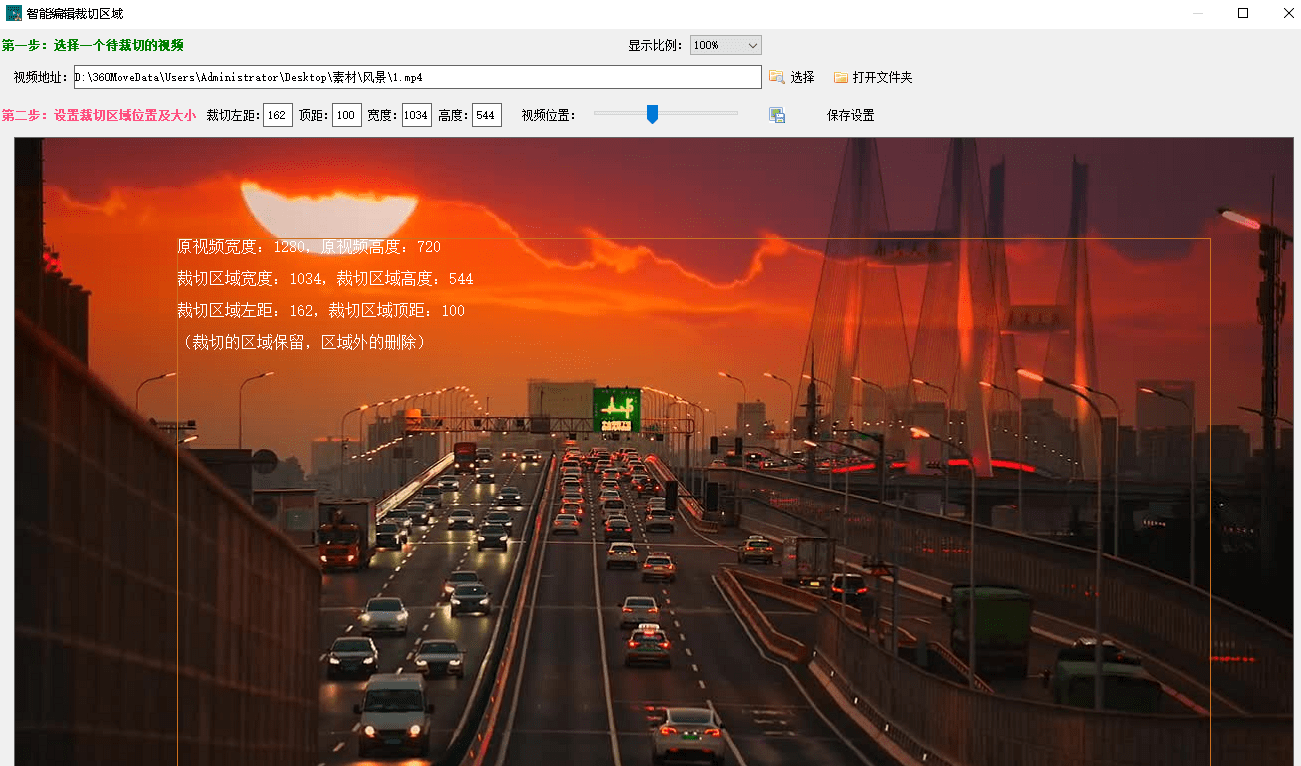Click the 视频位置 slider handle
1301x766 pixels.
(652, 114)
